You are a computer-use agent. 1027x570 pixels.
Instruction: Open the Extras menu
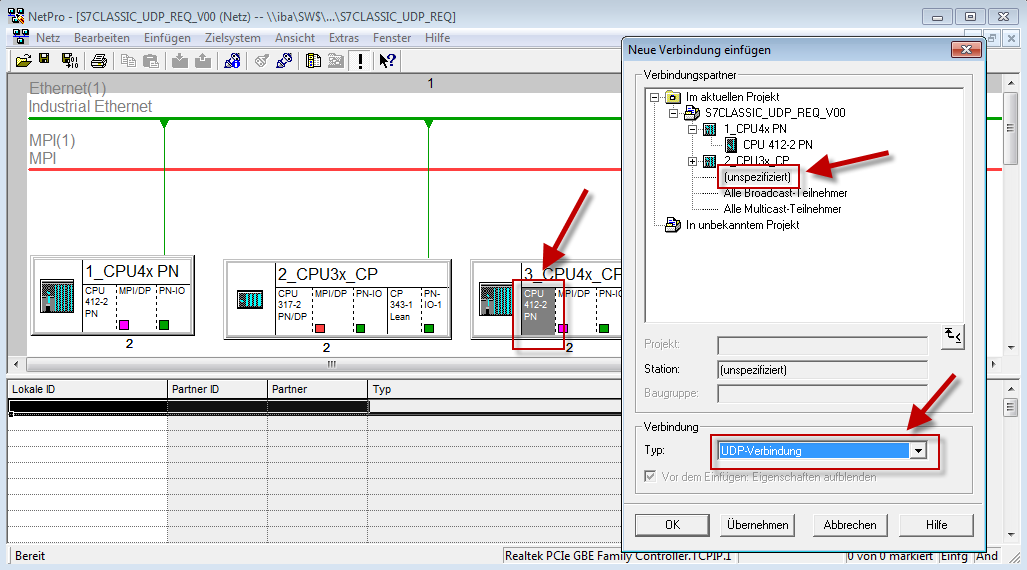(343, 38)
